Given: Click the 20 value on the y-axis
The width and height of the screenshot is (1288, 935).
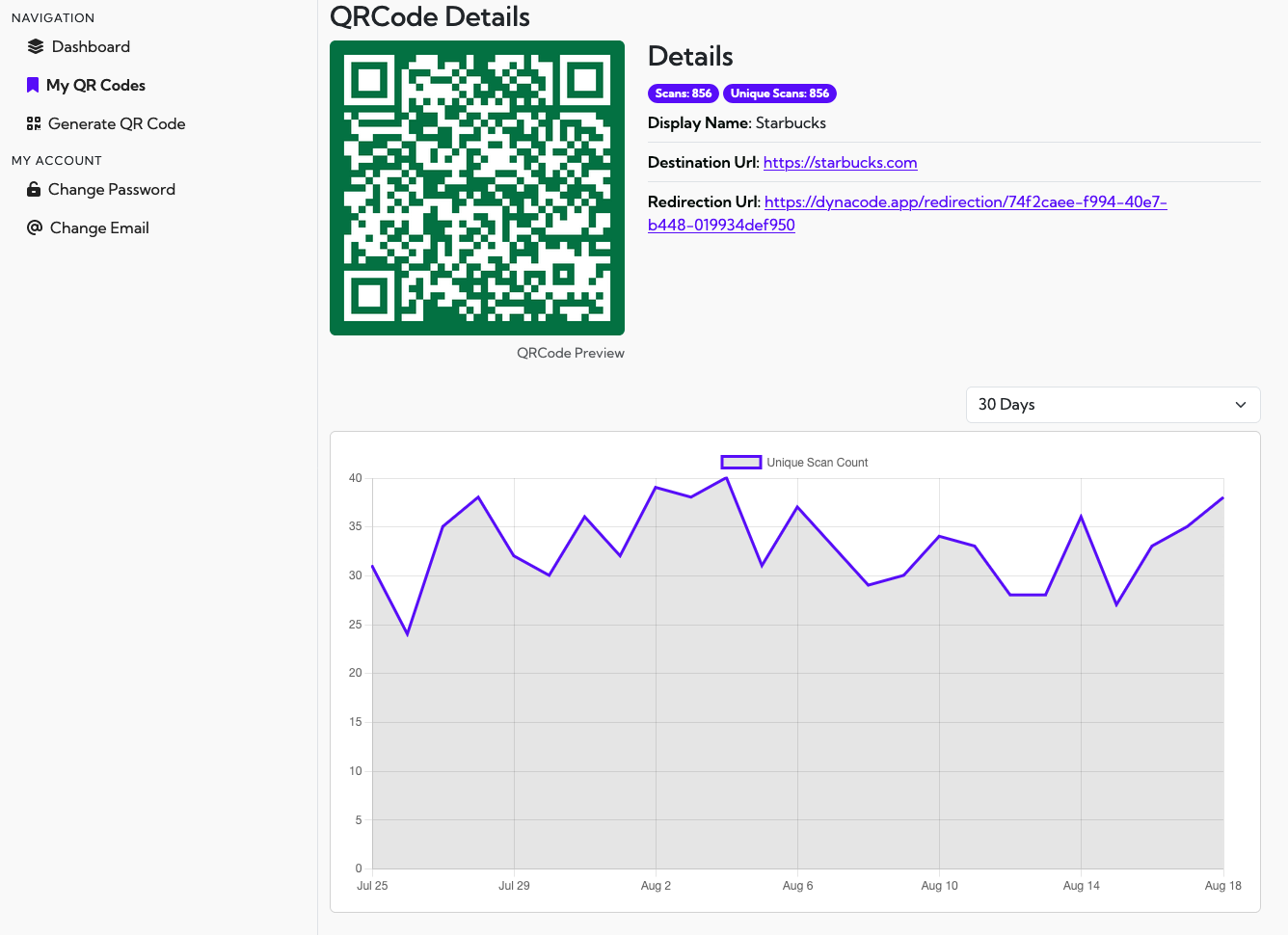Looking at the screenshot, I should (x=355, y=673).
